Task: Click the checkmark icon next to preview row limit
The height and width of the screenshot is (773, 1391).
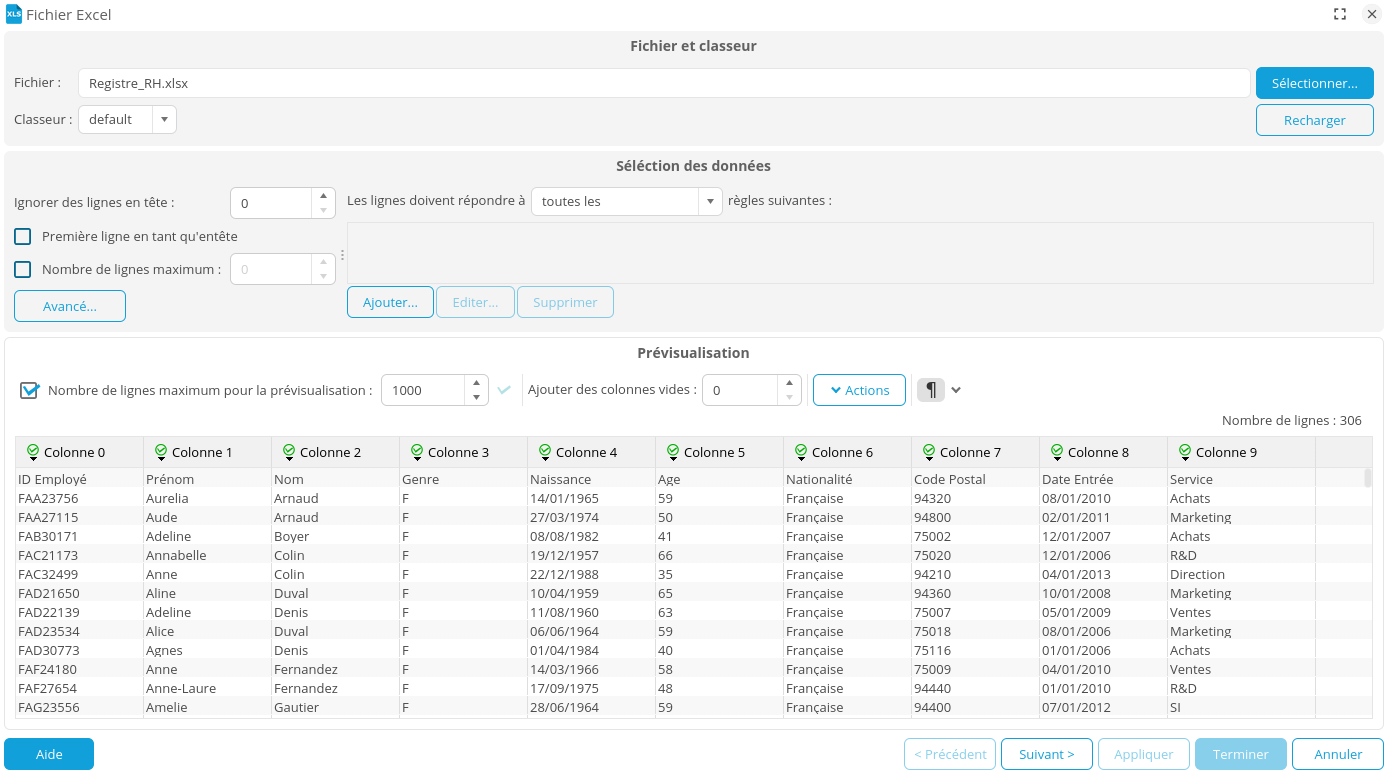Action: click(x=504, y=390)
